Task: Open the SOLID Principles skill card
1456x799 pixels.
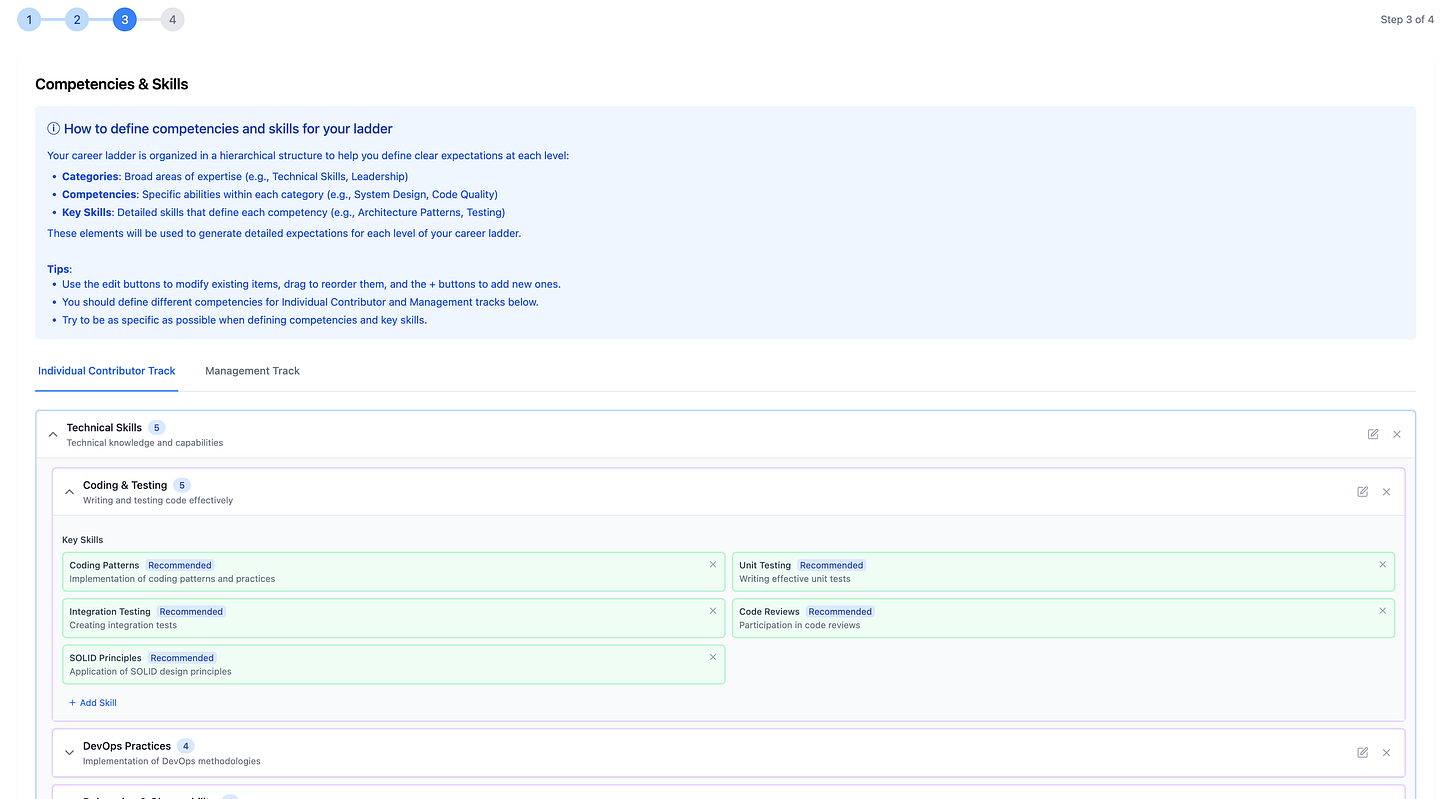Action: [x=393, y=664]
